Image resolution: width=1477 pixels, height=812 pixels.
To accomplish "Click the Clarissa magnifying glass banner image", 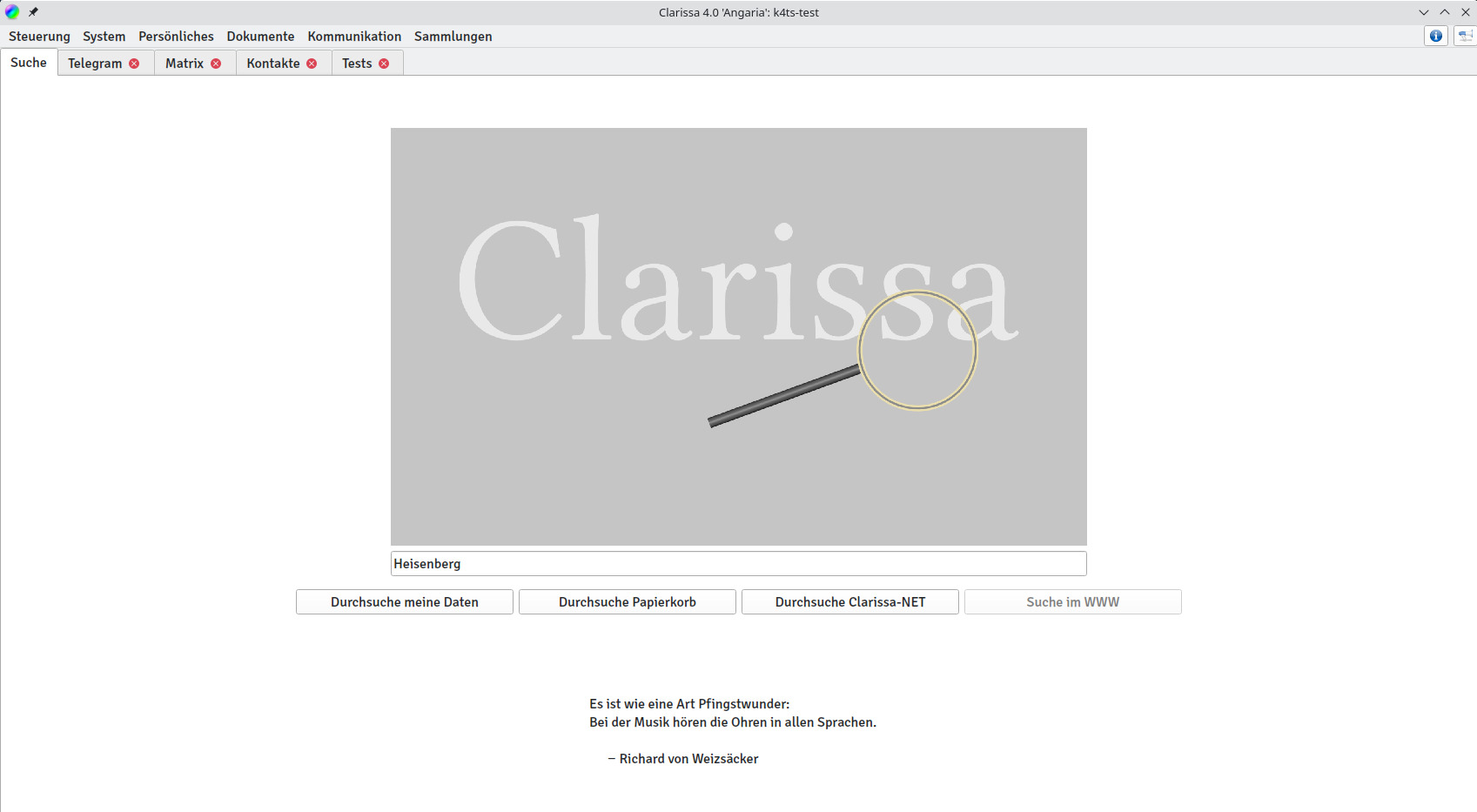I will (x=739, y=337).
